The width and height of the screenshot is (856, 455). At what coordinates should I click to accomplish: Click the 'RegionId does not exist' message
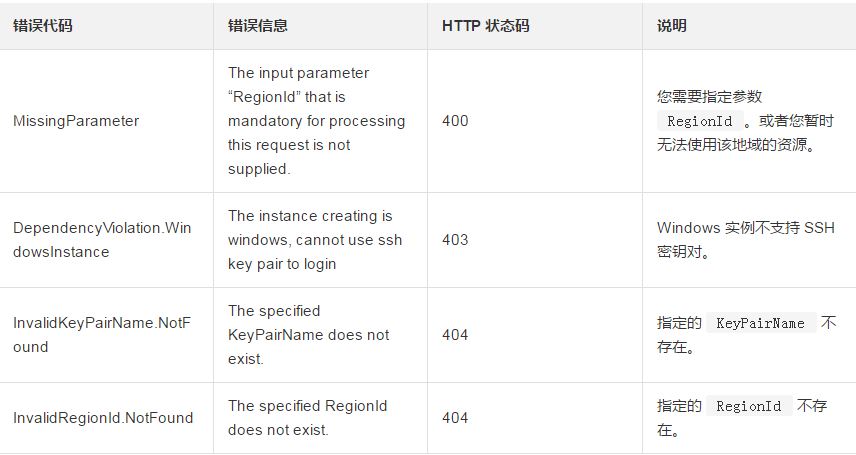point(307,418)
